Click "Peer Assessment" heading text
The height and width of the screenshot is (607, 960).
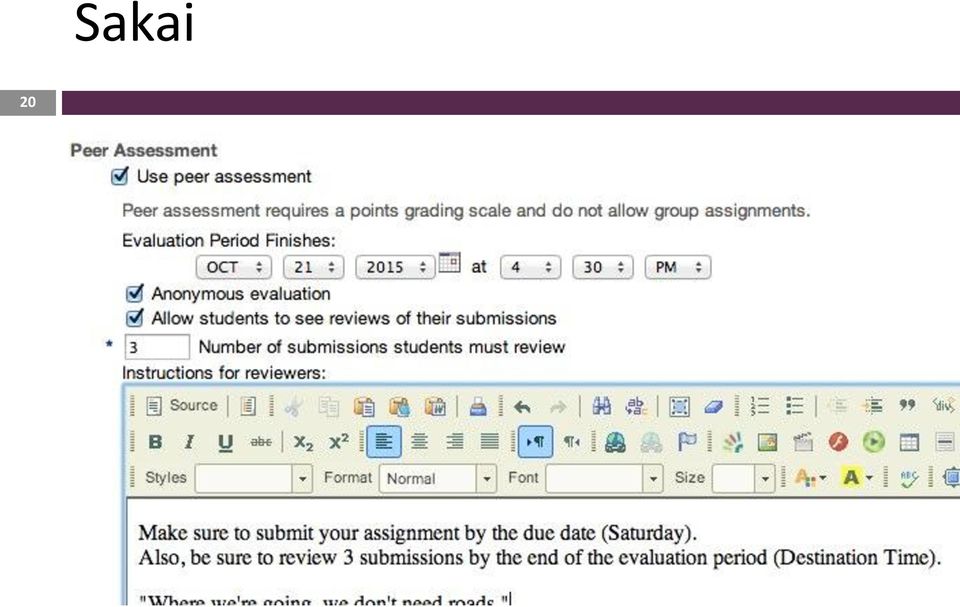coord(143,150)
